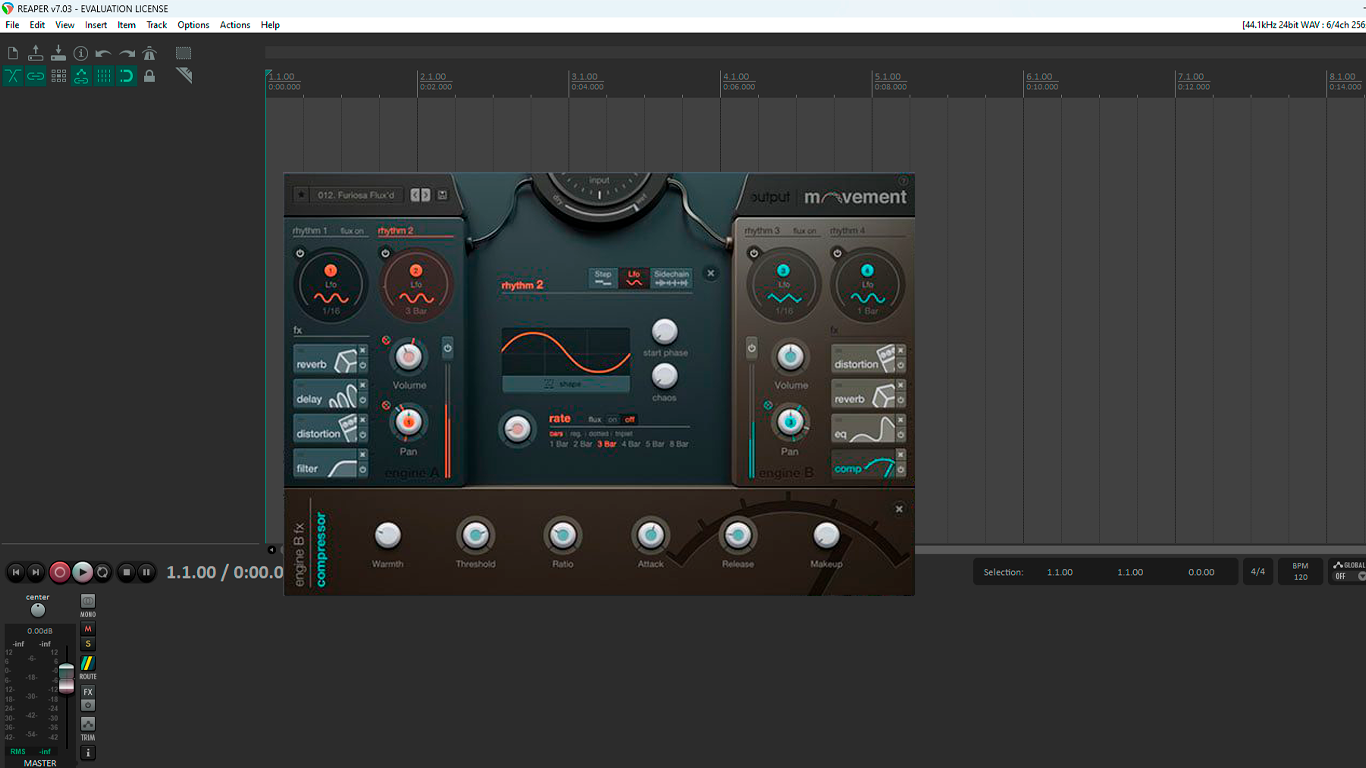Open the File menu
Viewport: 1366px width, 768px height.
12,25
